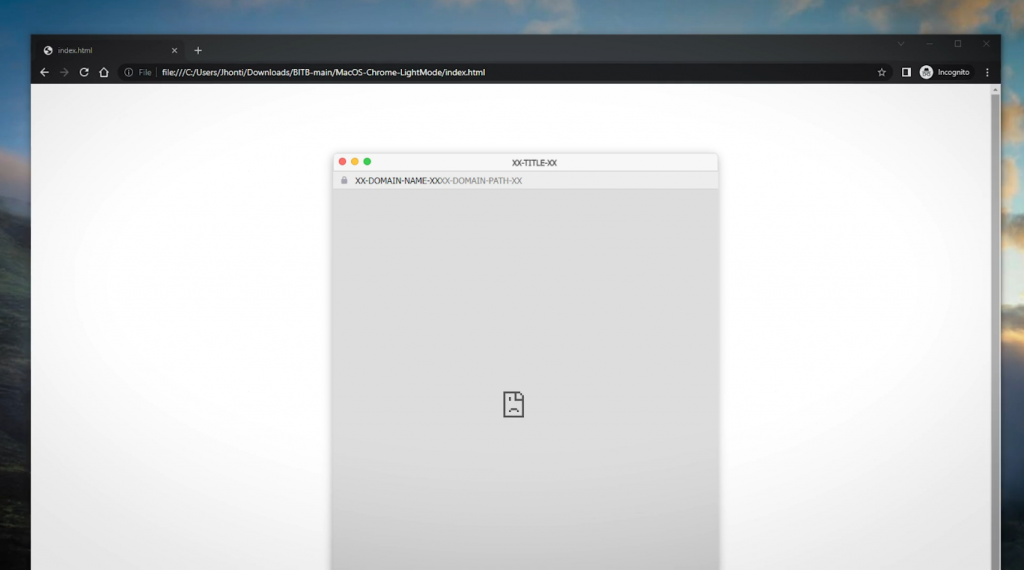Go back with the browser back arrow
Viewport: 1024px width, 570px height.
click(44, 72)
